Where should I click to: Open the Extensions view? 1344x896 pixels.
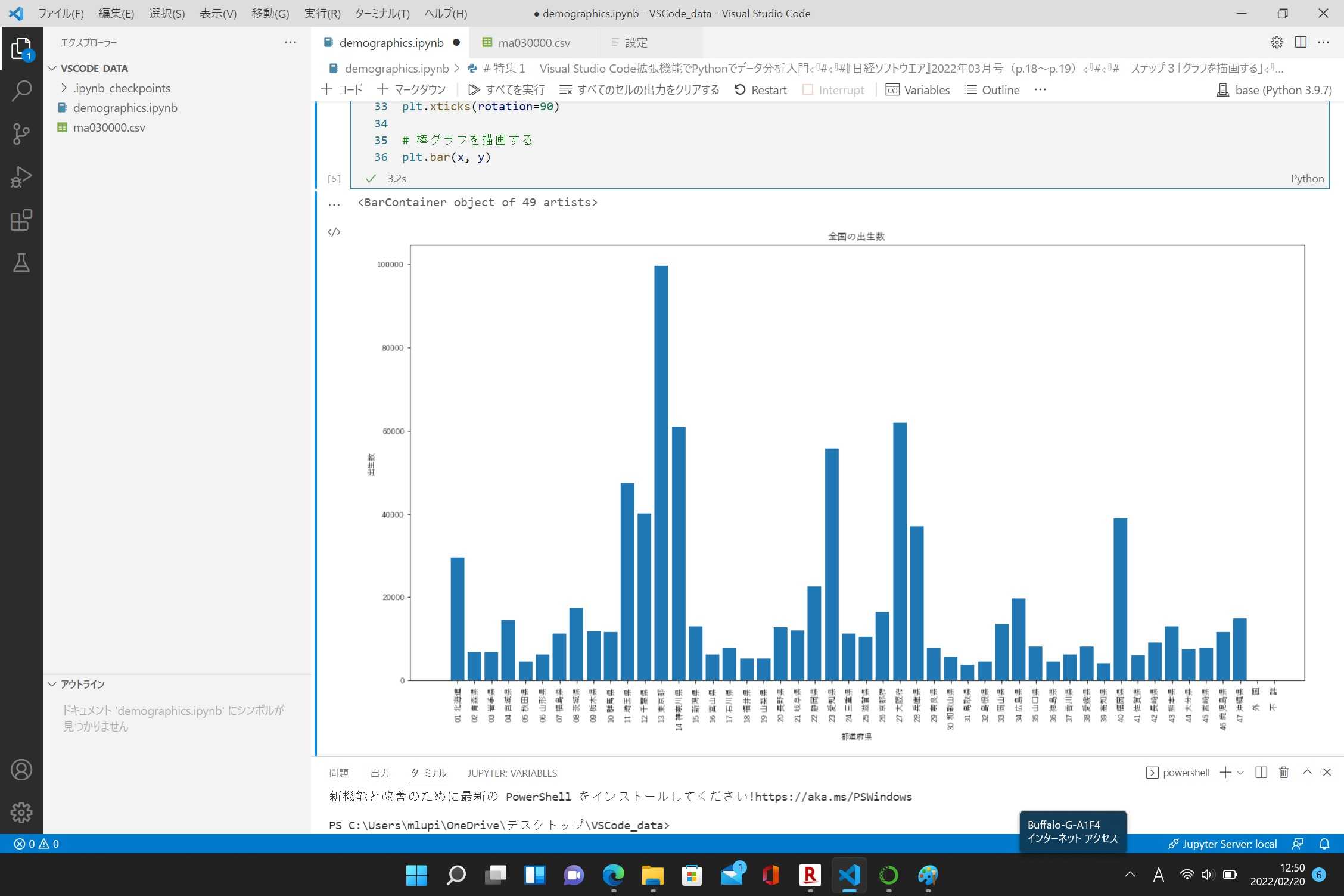[x=21, y=220]
